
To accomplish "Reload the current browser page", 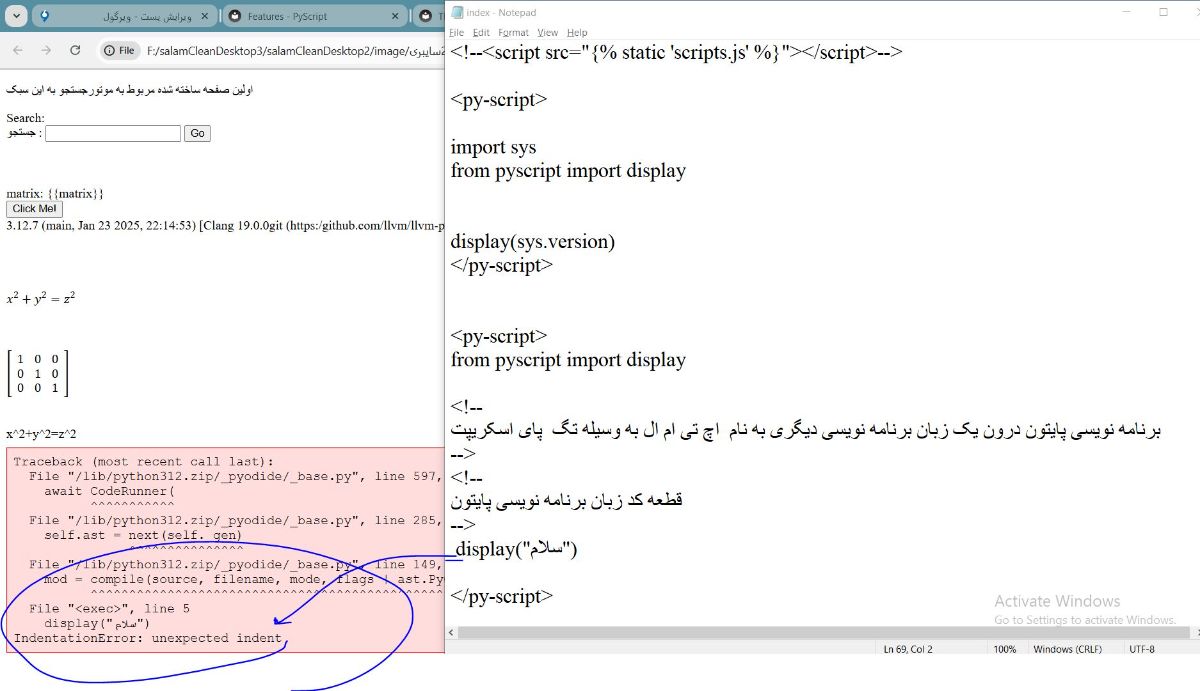I will click(x=75, y=50).
